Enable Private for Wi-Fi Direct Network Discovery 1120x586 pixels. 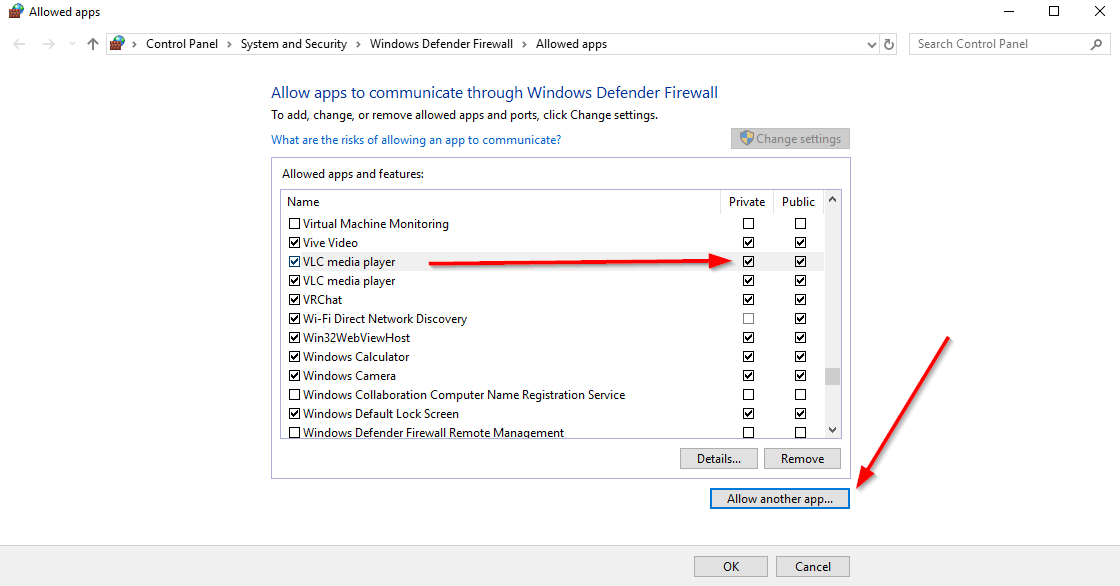point(749,319)
